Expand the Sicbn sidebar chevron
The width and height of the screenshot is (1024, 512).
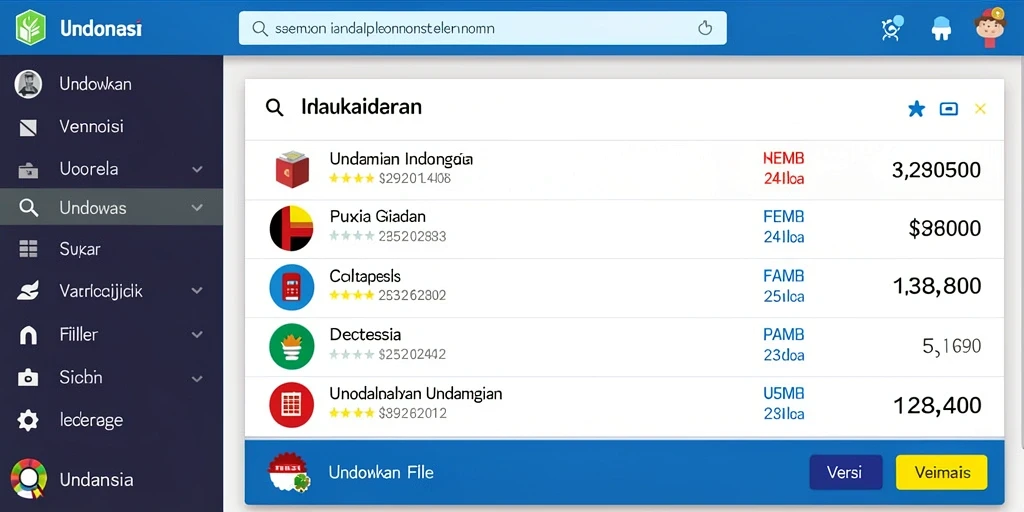point(197,377)
